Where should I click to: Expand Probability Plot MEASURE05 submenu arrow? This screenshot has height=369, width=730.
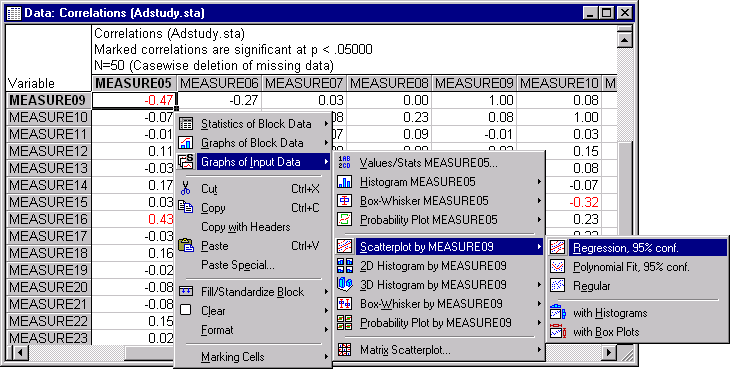pyautogui.click(x=540, y=220)
